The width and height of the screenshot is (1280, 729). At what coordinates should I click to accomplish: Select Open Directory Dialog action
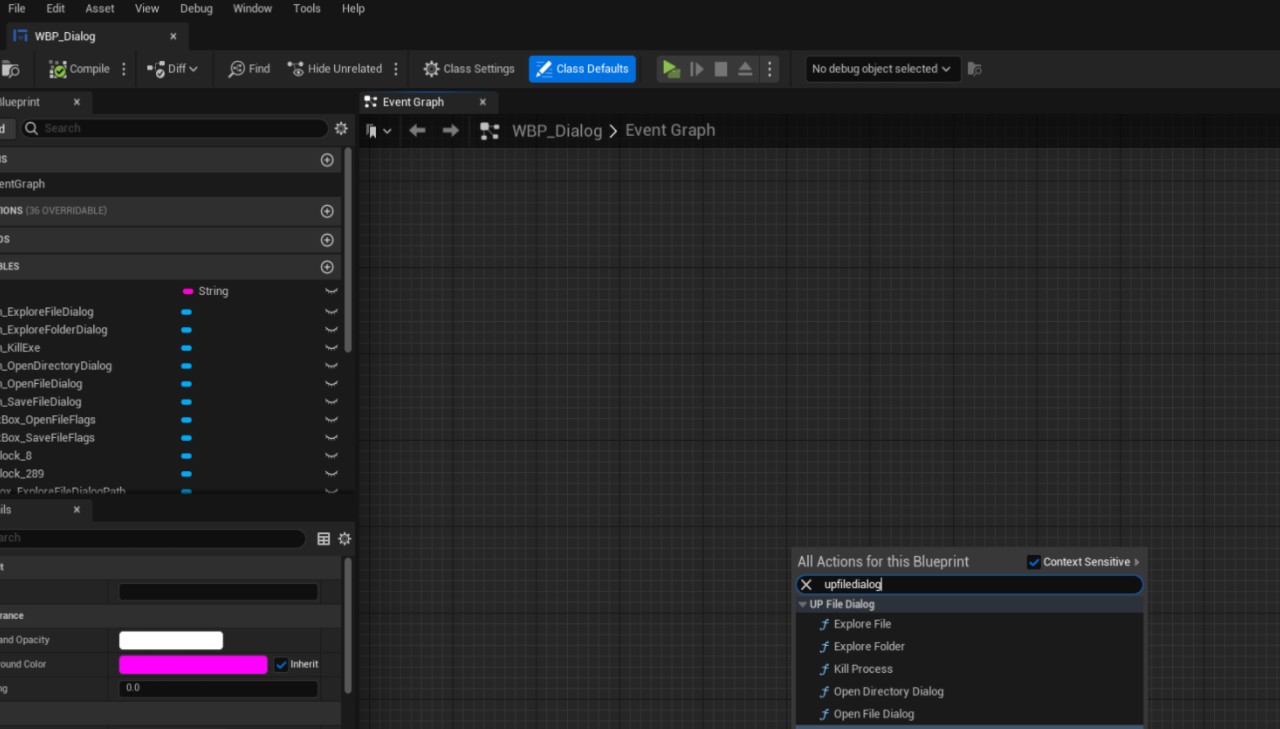(888, 692)
